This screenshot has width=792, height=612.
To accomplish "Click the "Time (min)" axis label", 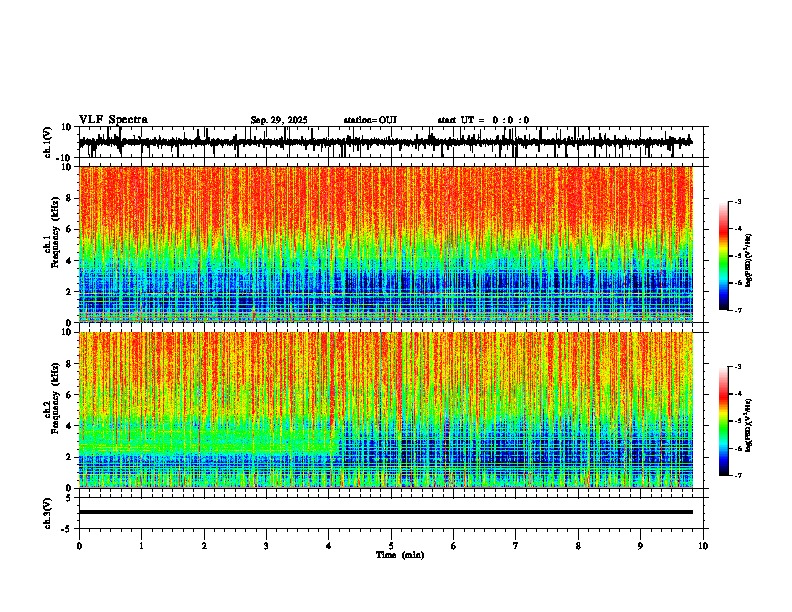I will (x=400, y=555).
